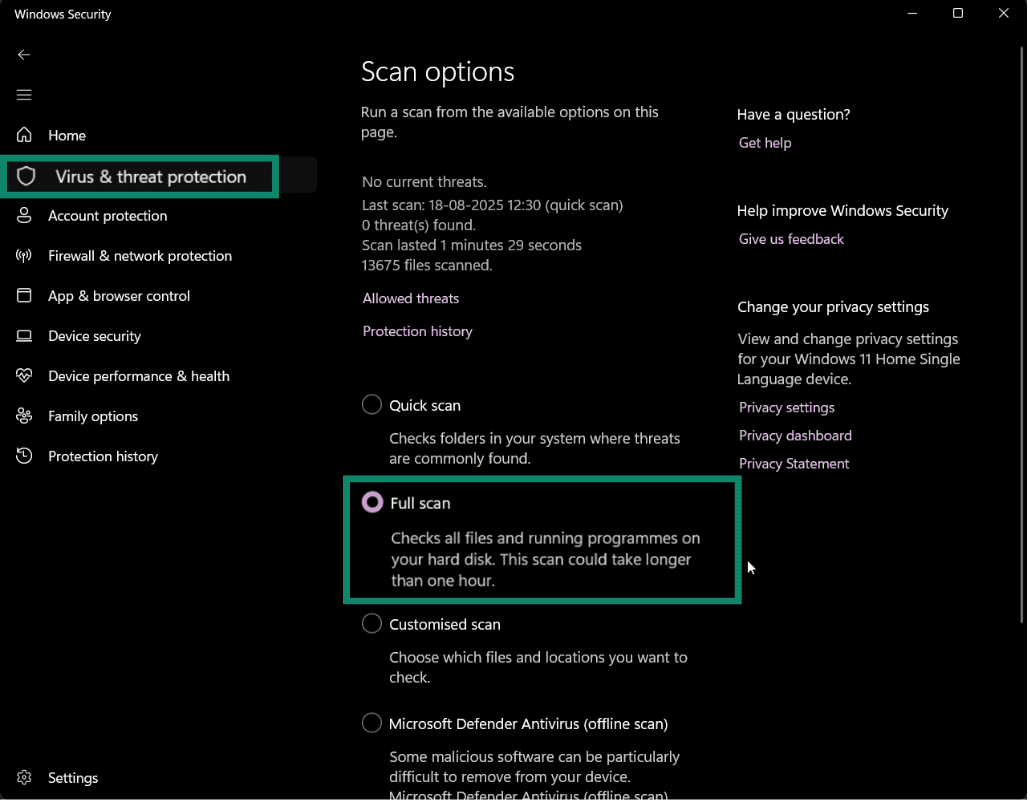View Protection history from the sidebar
This screenshot has height=800, width=1030.
[102, 456]
